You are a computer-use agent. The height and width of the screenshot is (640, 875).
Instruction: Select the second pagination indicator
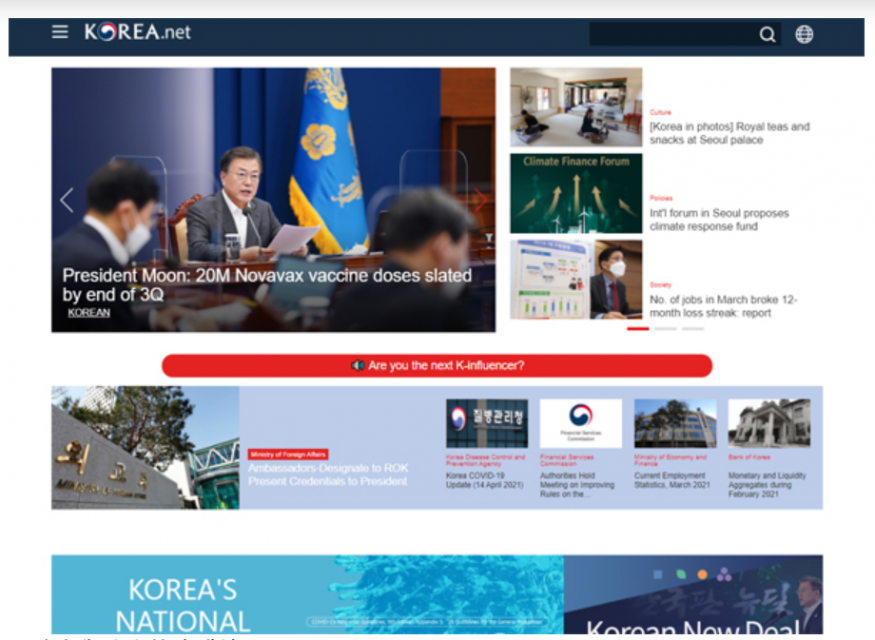click(665, 329)
